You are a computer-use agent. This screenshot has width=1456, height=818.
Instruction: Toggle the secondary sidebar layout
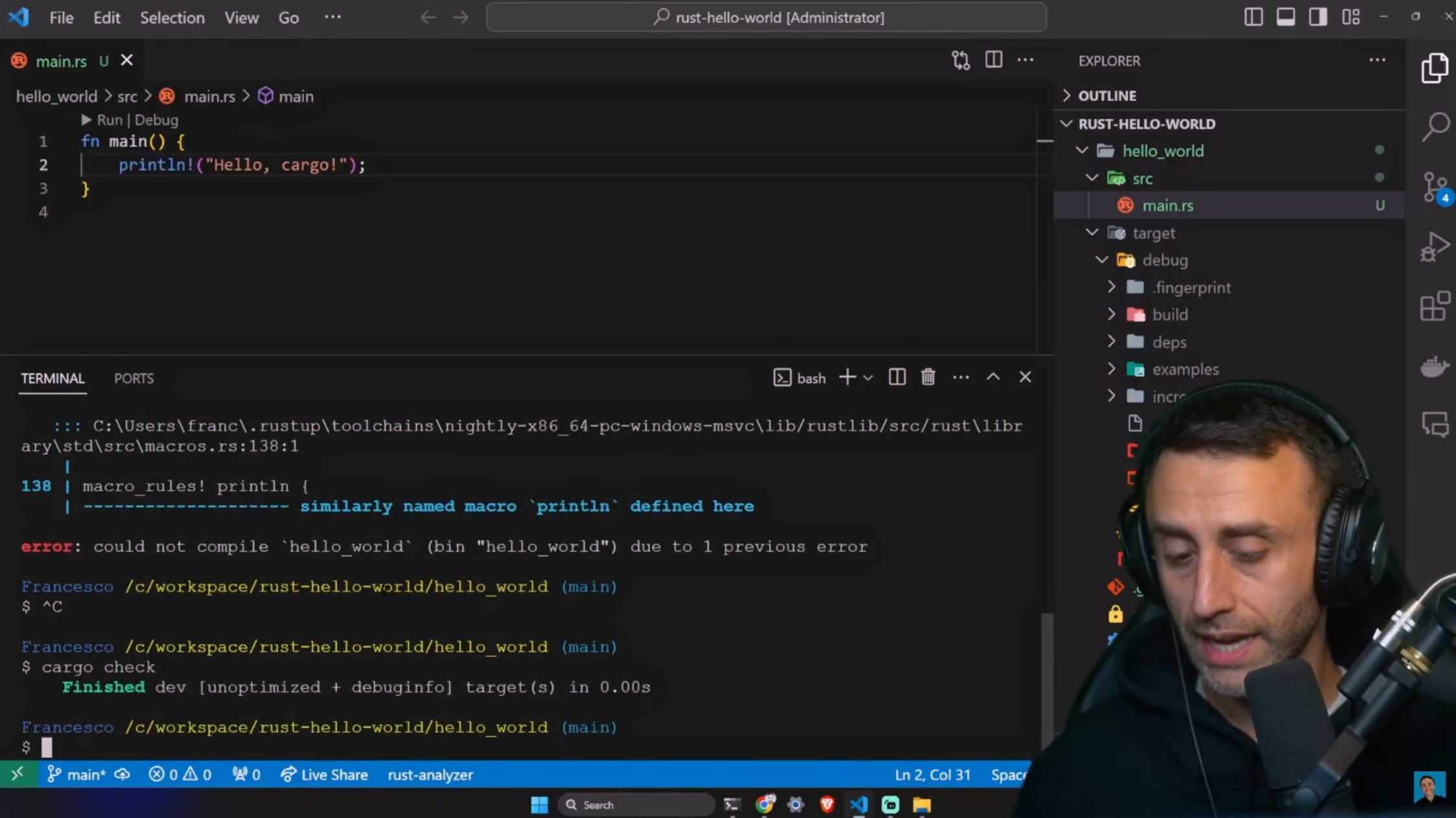[1317, 17]
